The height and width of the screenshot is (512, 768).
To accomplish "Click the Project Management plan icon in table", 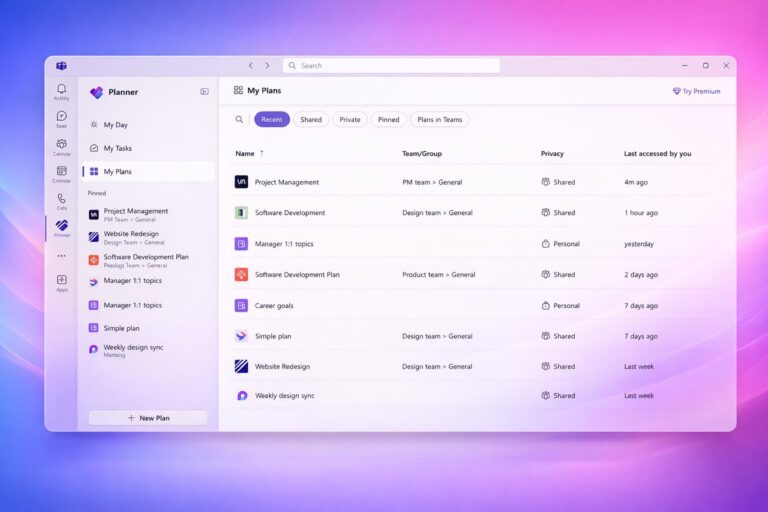I will pos(241,182).
